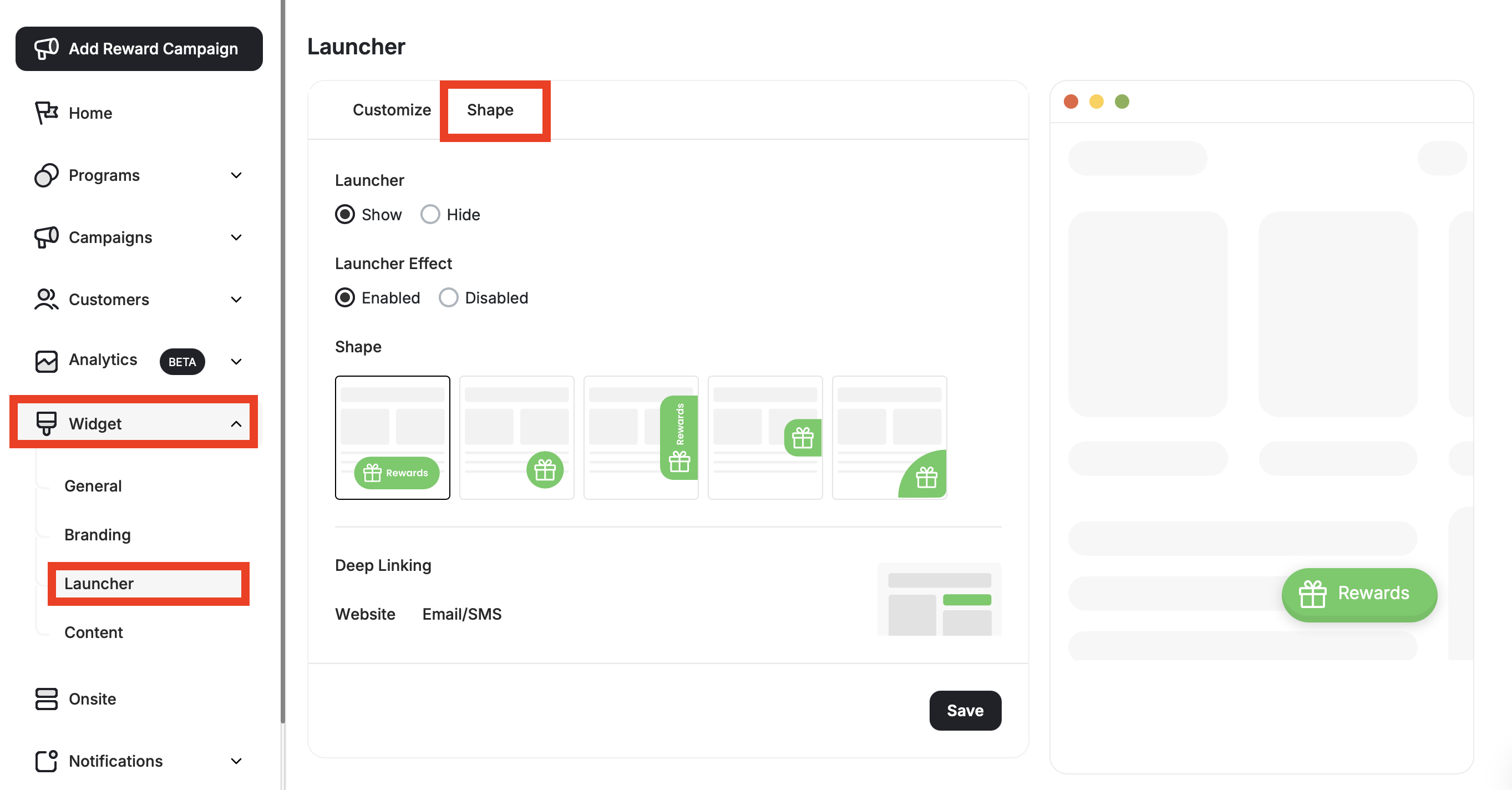
Task: Click the Save button
Action: click(965, 710)
